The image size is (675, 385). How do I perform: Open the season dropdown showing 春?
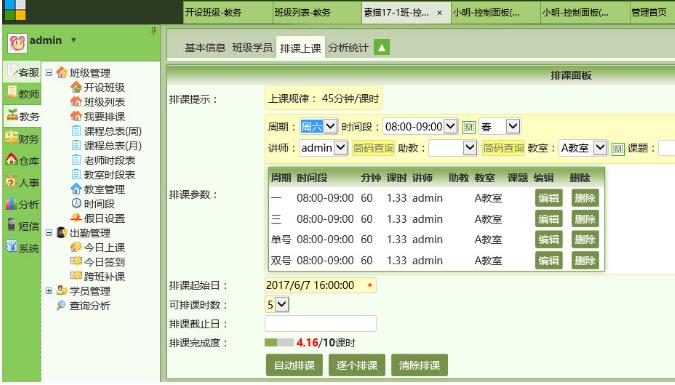pos(499,127)
